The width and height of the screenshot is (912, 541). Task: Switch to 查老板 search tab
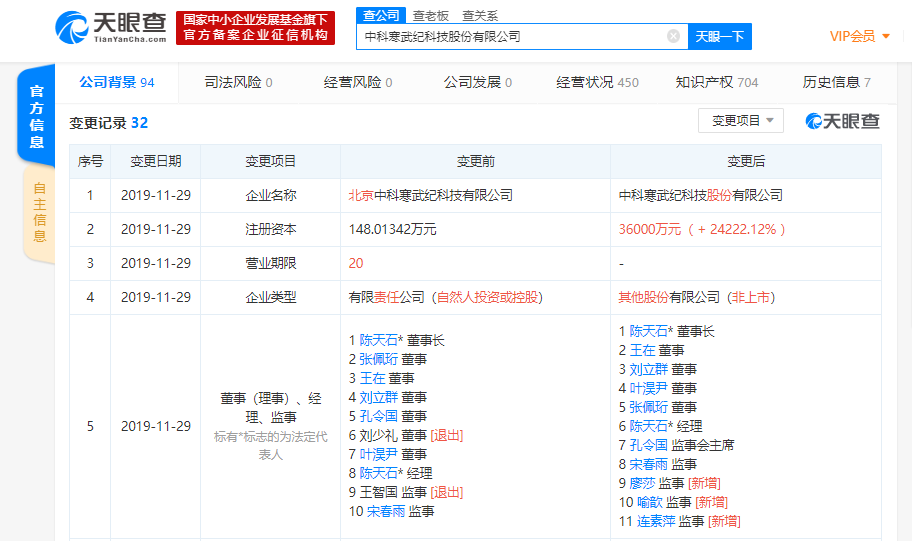point(430,16)
